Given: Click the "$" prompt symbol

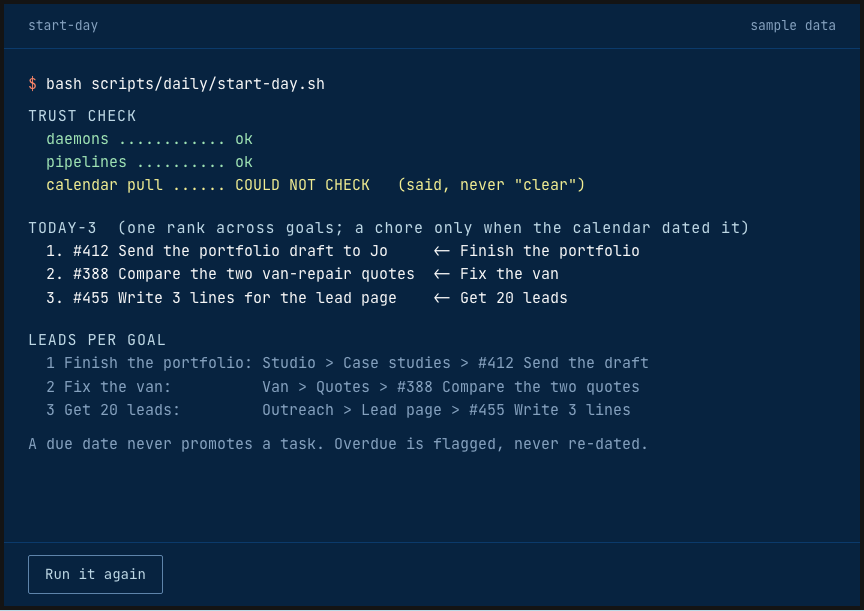Looking at the screenshot, I should (x=33, y=84).
